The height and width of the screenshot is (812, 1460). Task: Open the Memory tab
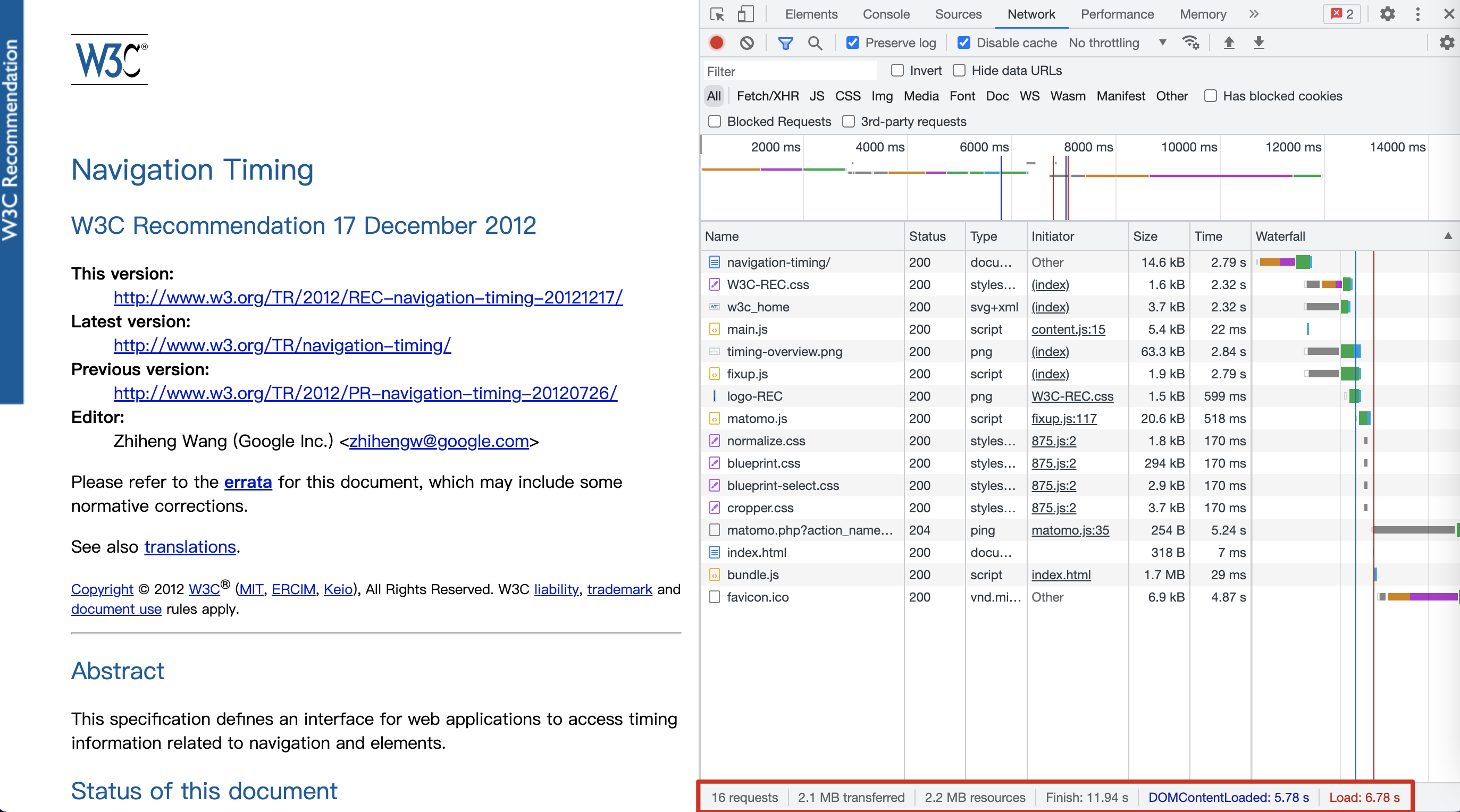1203,14
